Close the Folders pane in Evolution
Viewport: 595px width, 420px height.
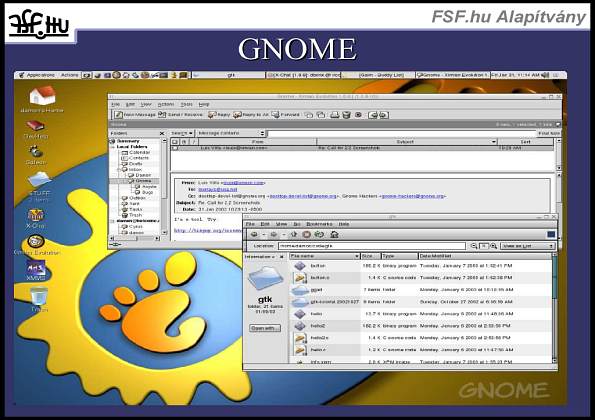162,134
